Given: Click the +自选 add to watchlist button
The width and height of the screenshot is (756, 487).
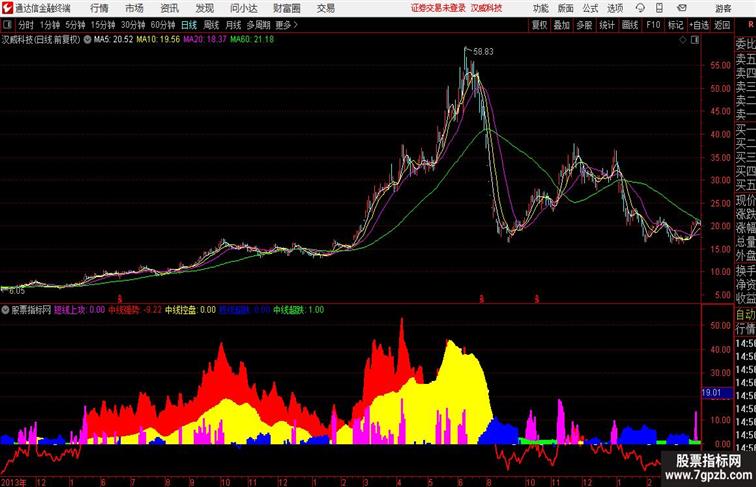Looking at the screenshot, I should tap(699, 25).
